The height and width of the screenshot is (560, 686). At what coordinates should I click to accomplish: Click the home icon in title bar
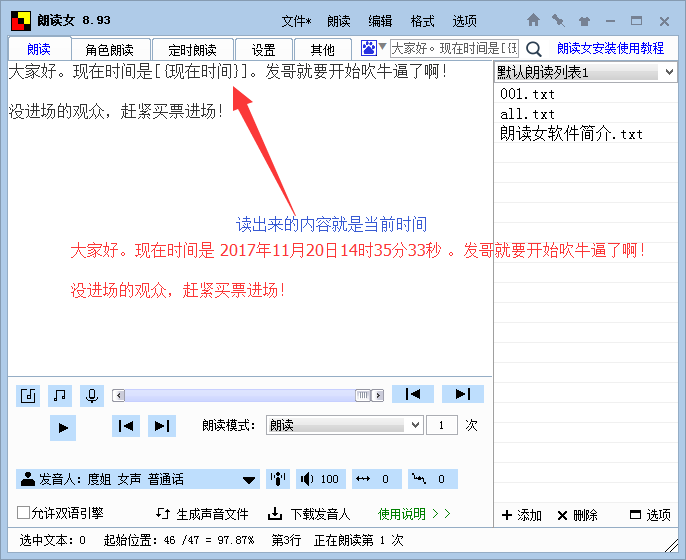pyautogui.click(x=533, y=20)
